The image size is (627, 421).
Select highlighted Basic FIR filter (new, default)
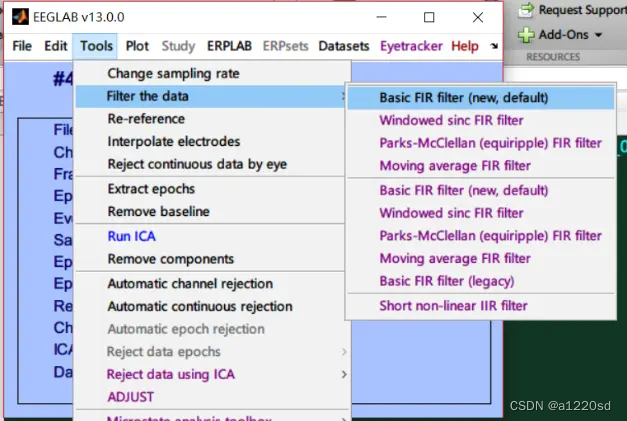tap(481, 98)
